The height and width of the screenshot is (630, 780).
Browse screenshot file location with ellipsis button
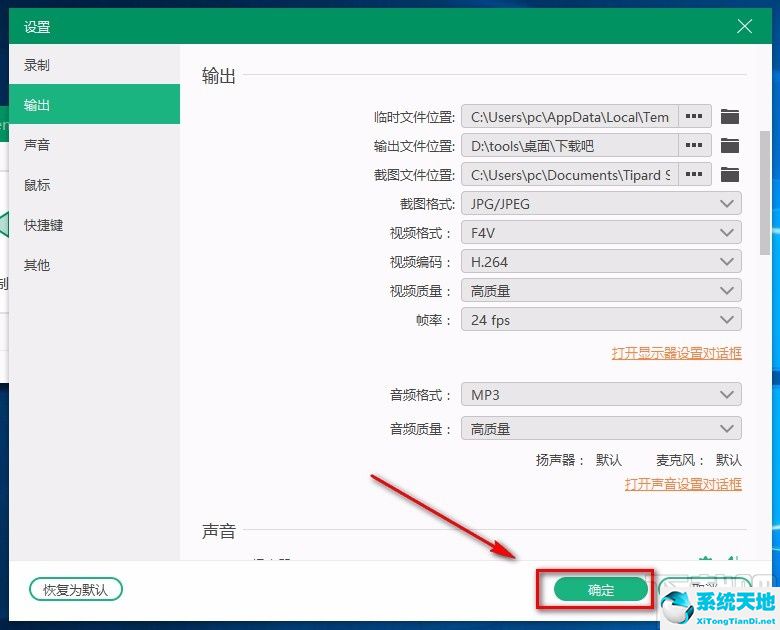pyautogui.click(x=694, y=174)
